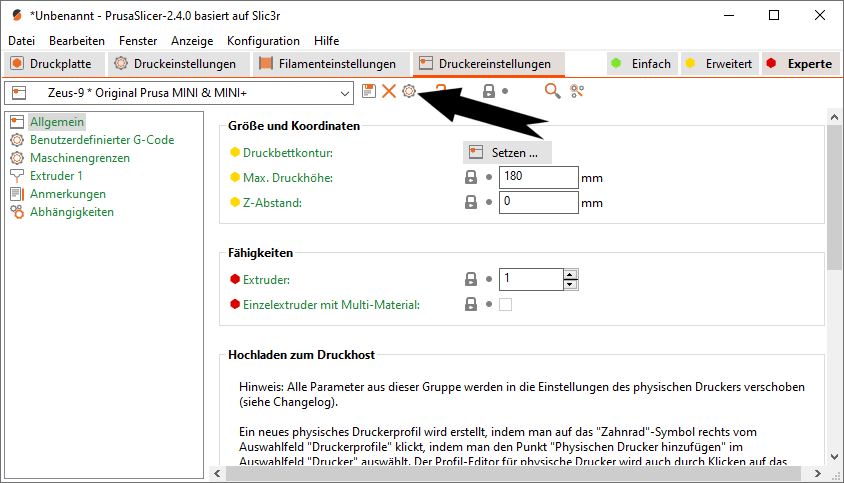Save the current printer profile
844x483 pixels.
point(369,91)
